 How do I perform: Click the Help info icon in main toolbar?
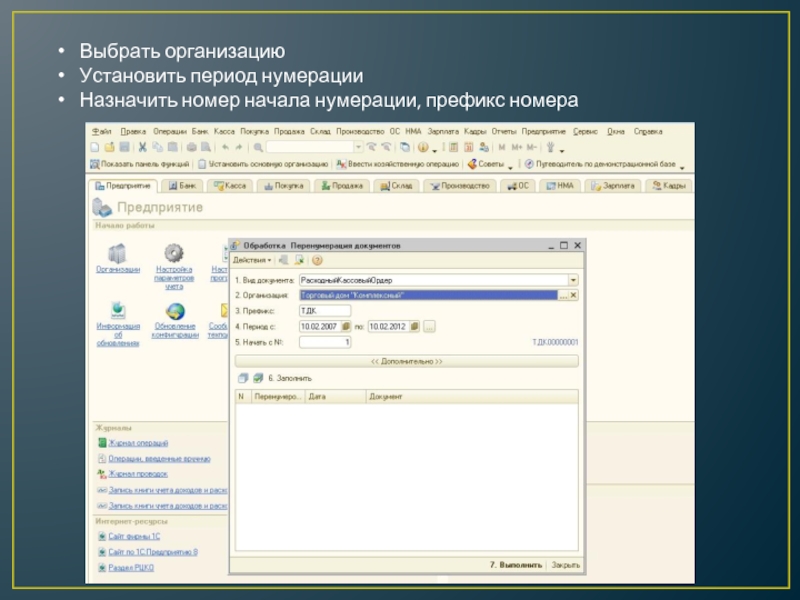tap(423, 147)
